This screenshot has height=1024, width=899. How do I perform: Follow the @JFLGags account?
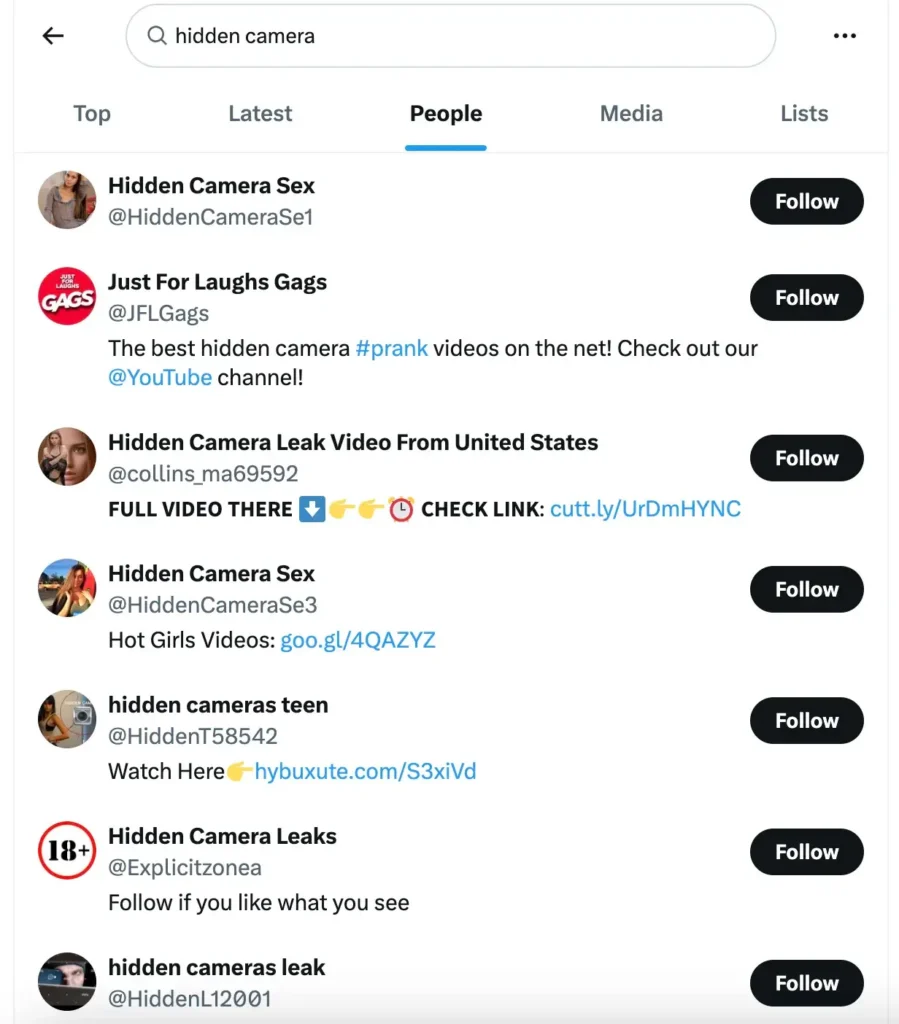[806, 298]
